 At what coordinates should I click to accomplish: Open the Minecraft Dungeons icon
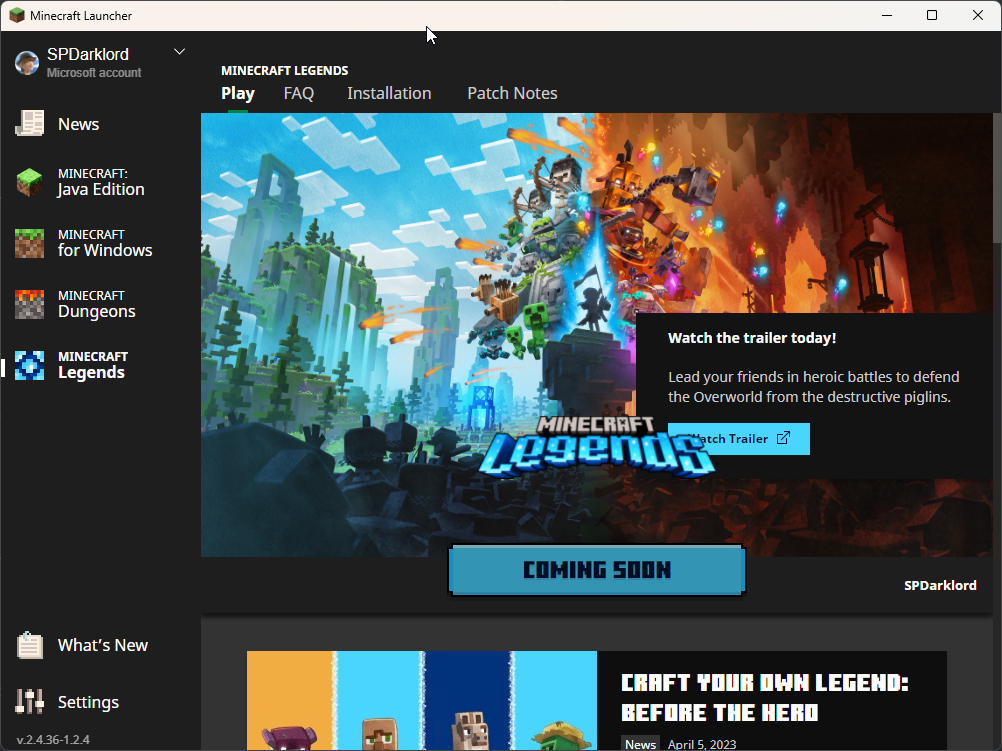click(29, 304)
